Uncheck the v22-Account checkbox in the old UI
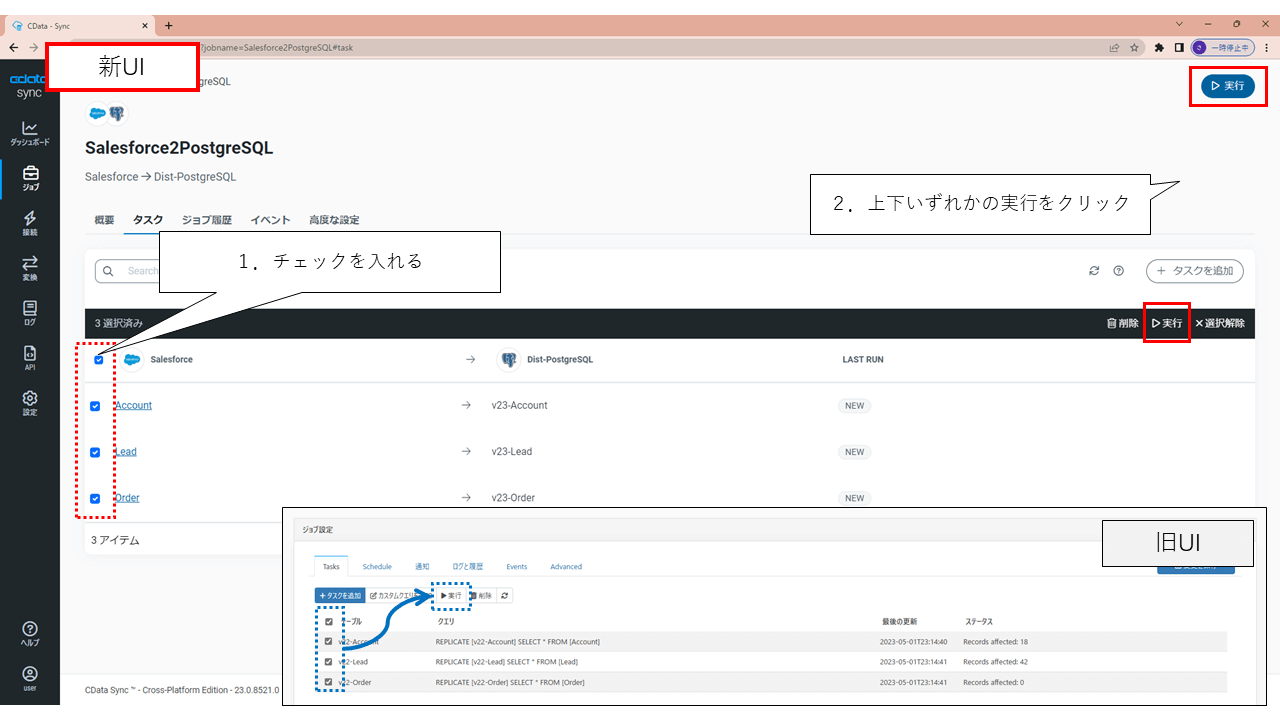The height and width of the screenshot is (720, 1280). coord(328,642)
